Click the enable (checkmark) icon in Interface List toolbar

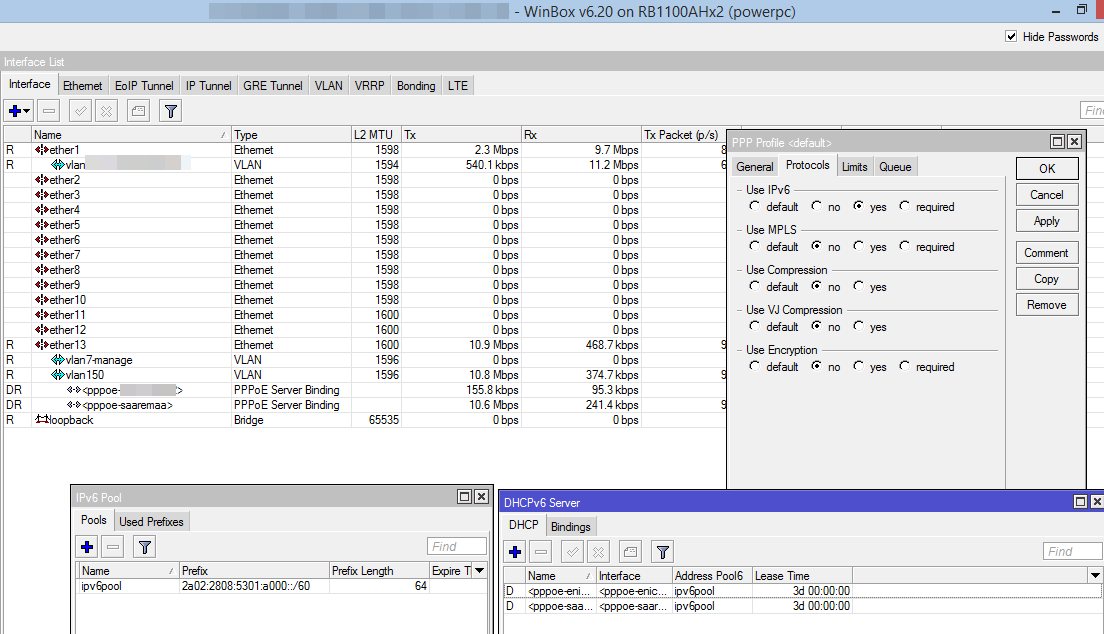(x=80, y=111)
